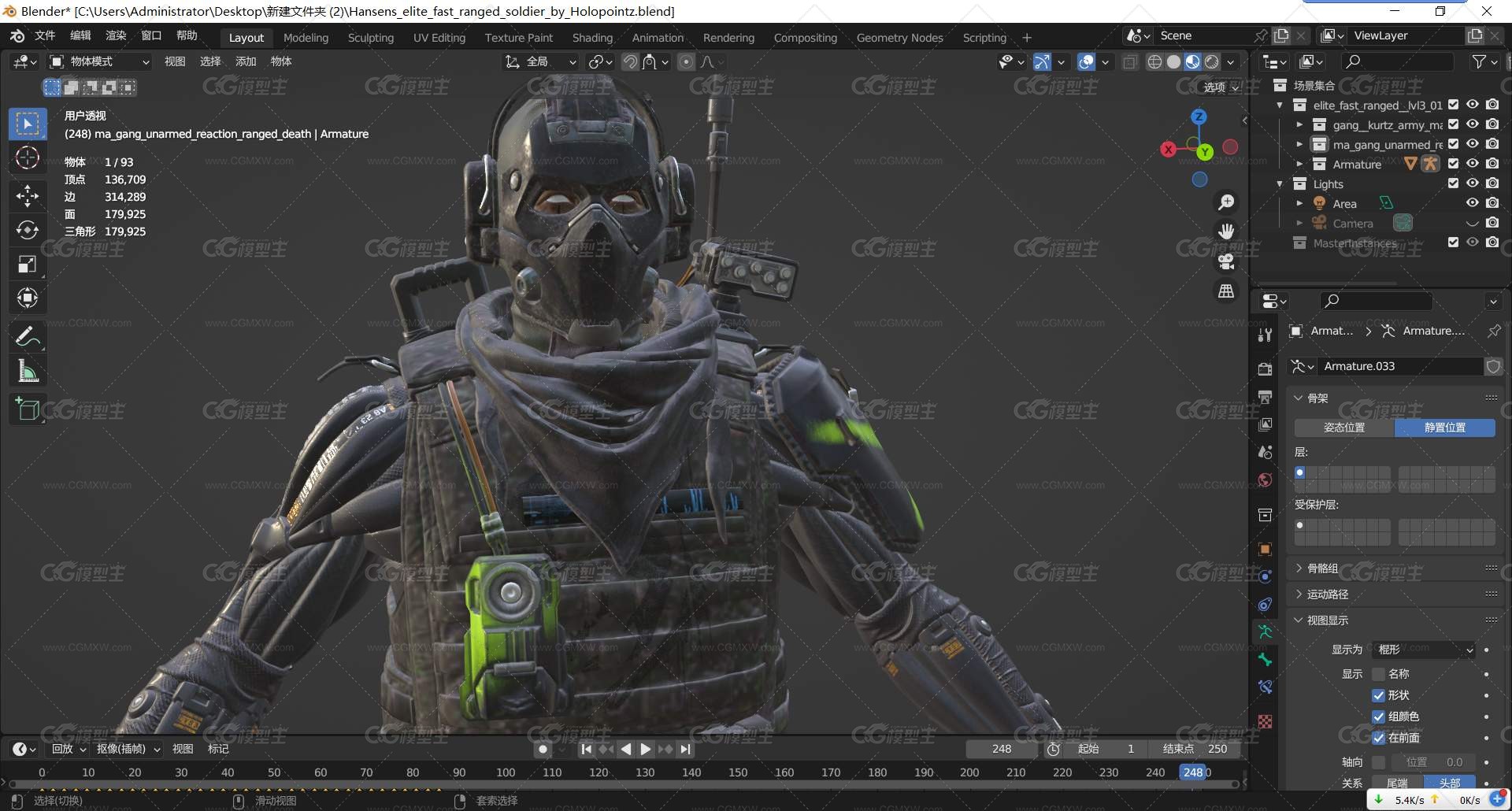
Task: Open the Output properties tab
Action: (x=1265, y=397)
